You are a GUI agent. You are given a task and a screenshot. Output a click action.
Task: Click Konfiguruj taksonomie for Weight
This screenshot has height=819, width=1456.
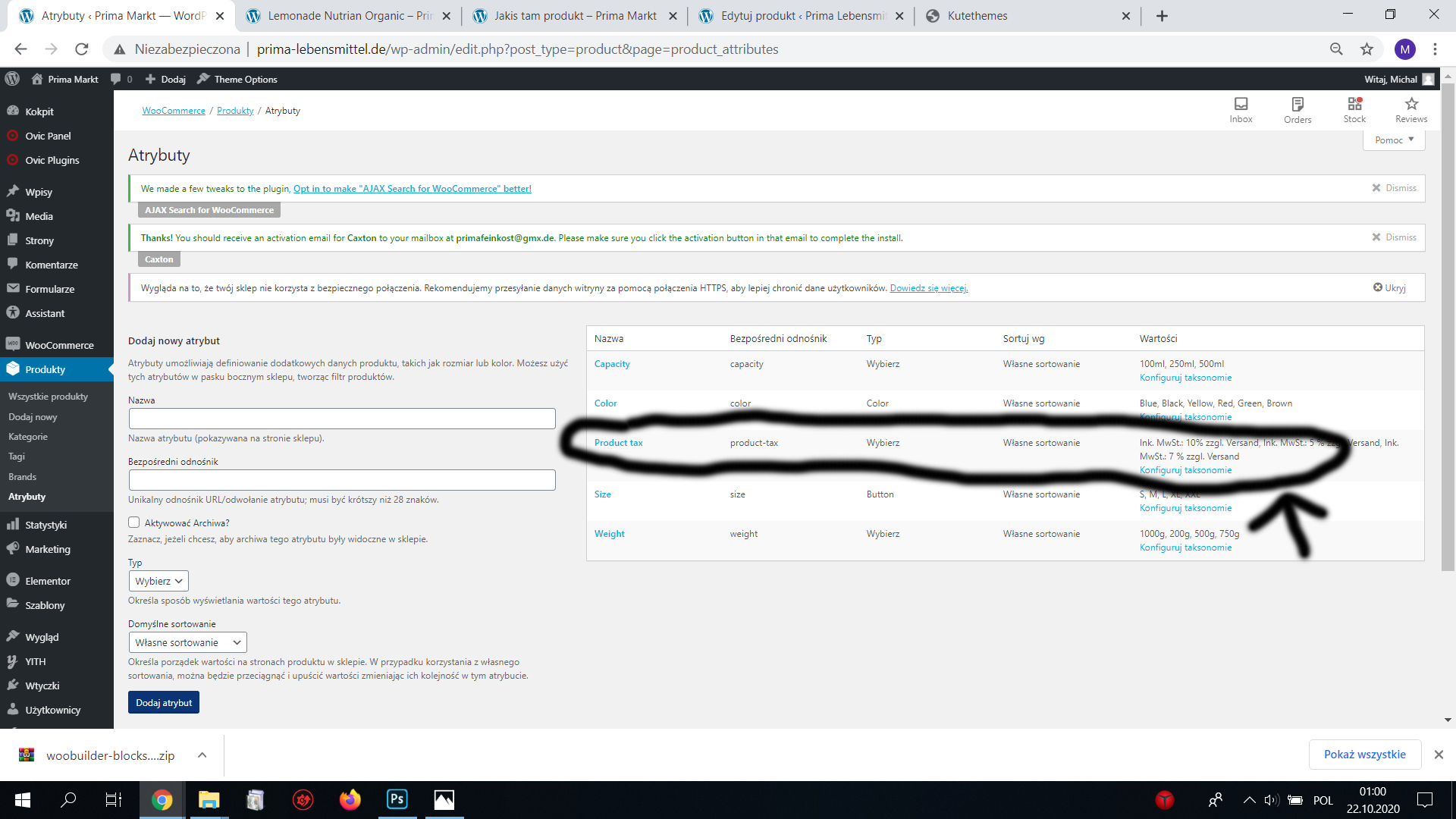coord(1185,548)
